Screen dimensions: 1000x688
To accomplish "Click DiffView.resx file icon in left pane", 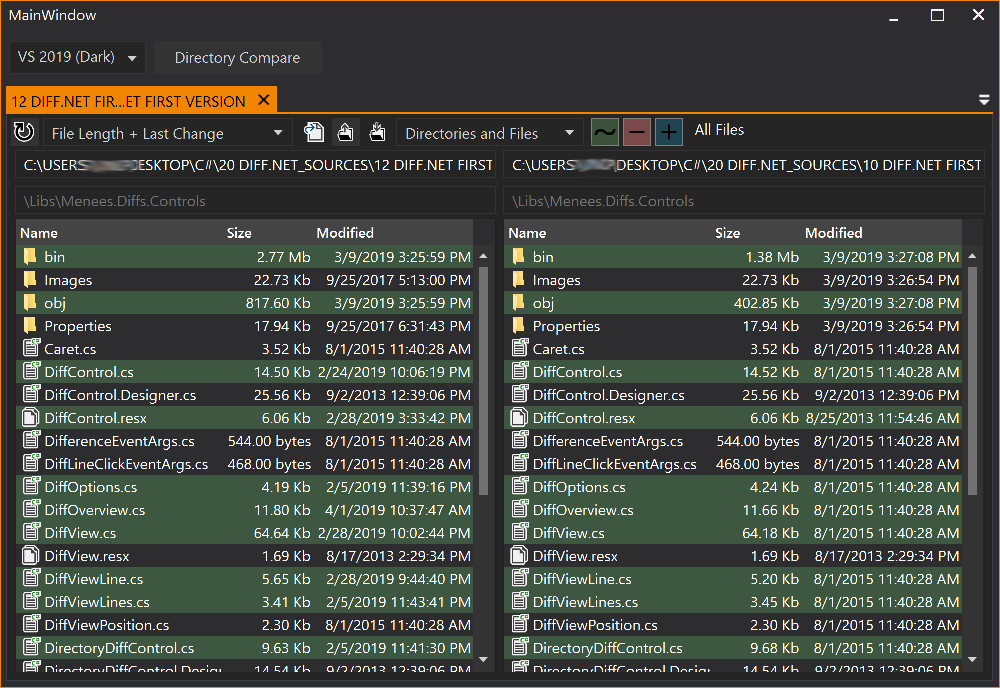I will (x=30, y=555).
